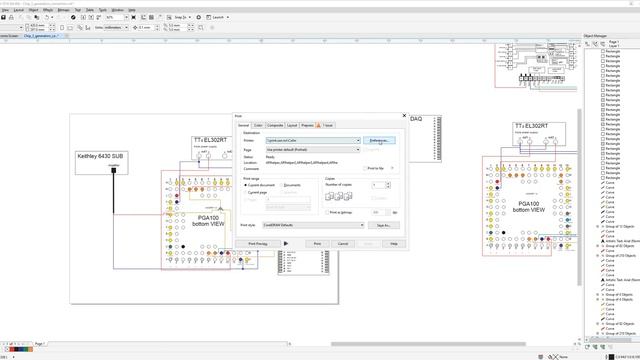Click the Publish to PDF icon
The height and width of the screenshot is (360, 640).
pos(98,18)
